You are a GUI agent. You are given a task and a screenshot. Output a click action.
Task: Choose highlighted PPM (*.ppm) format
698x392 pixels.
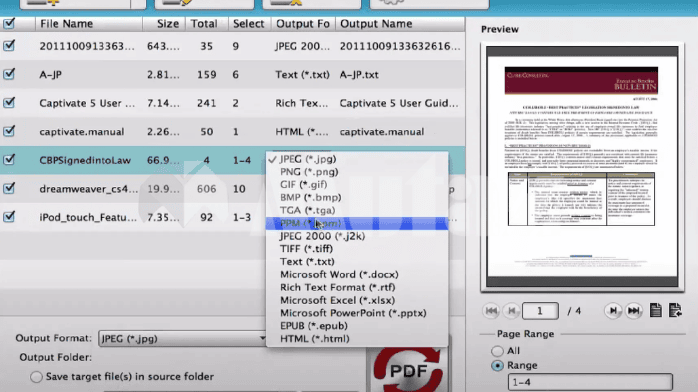click(357, 223)
